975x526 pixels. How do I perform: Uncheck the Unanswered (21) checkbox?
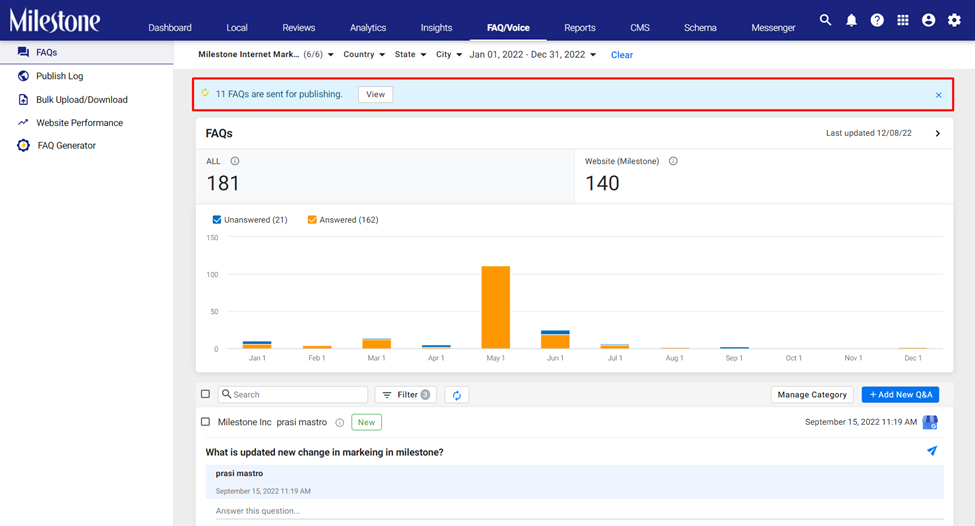[x=216, y=219]
